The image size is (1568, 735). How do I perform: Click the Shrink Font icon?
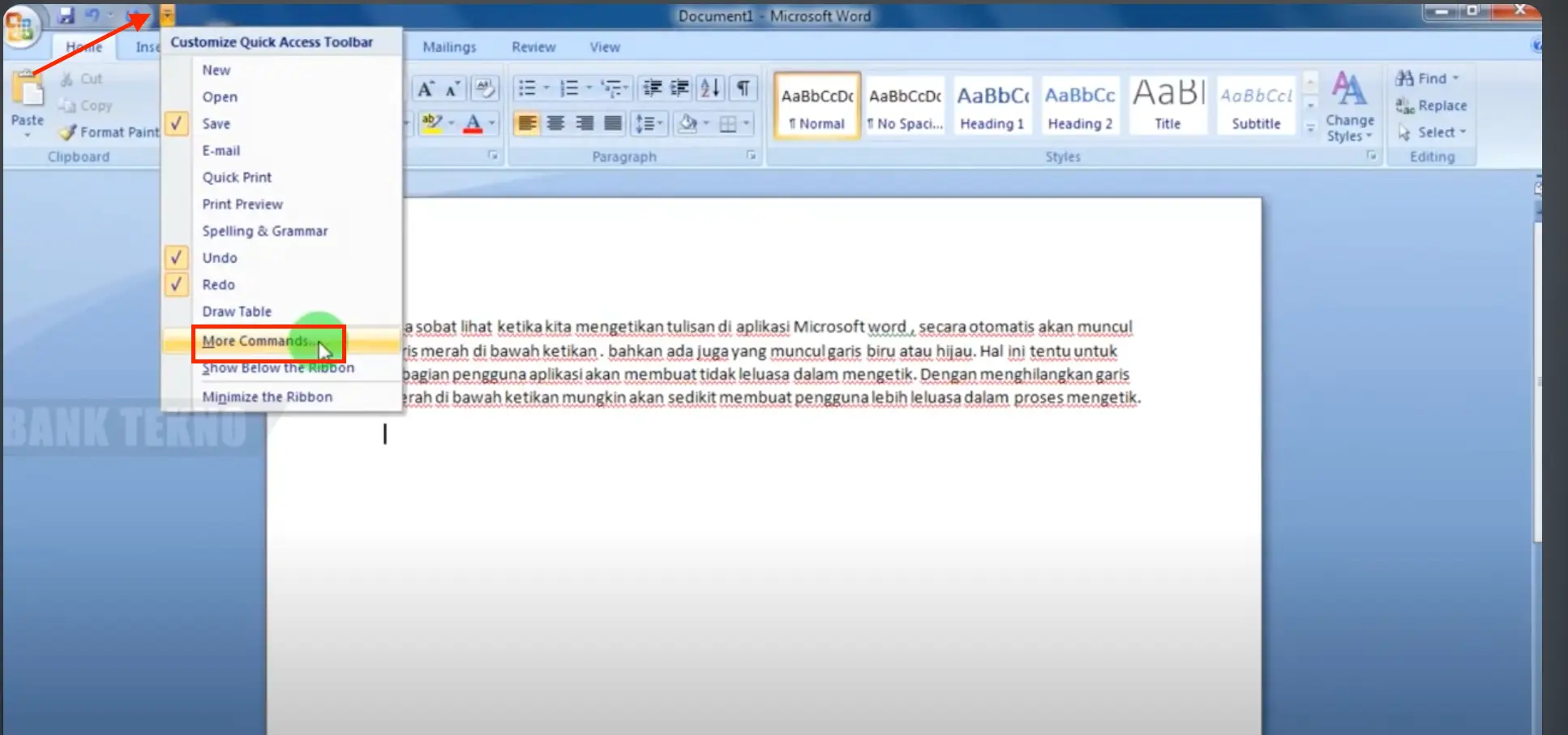pyautogui.click(x=452, y=88)
